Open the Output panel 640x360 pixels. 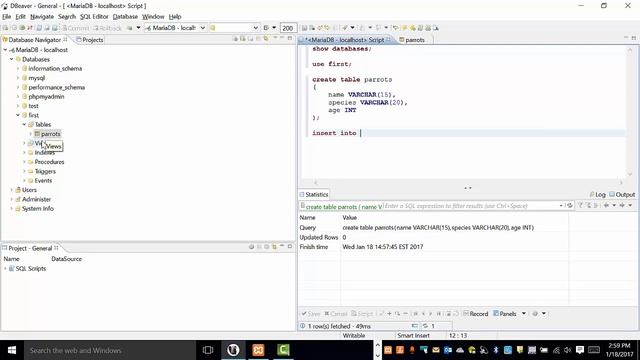pos(622,195)
